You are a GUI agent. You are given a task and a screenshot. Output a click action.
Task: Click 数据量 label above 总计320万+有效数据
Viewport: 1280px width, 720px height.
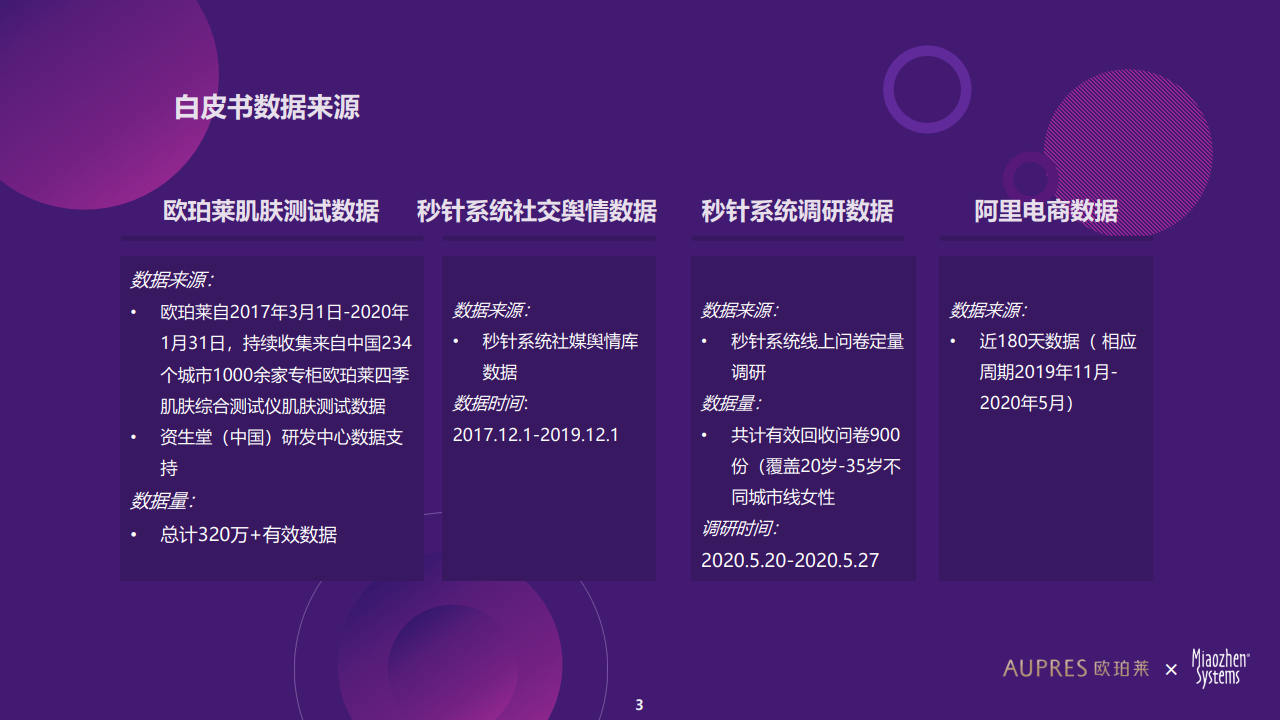pos(162,500)
